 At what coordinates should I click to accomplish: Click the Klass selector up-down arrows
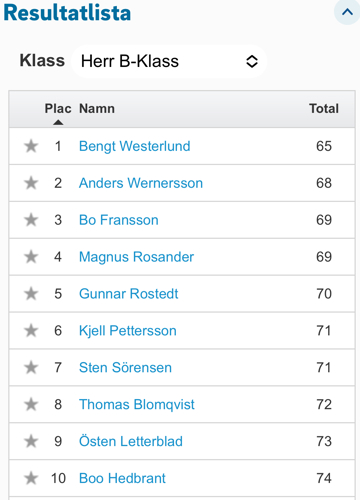click(252, 61)
